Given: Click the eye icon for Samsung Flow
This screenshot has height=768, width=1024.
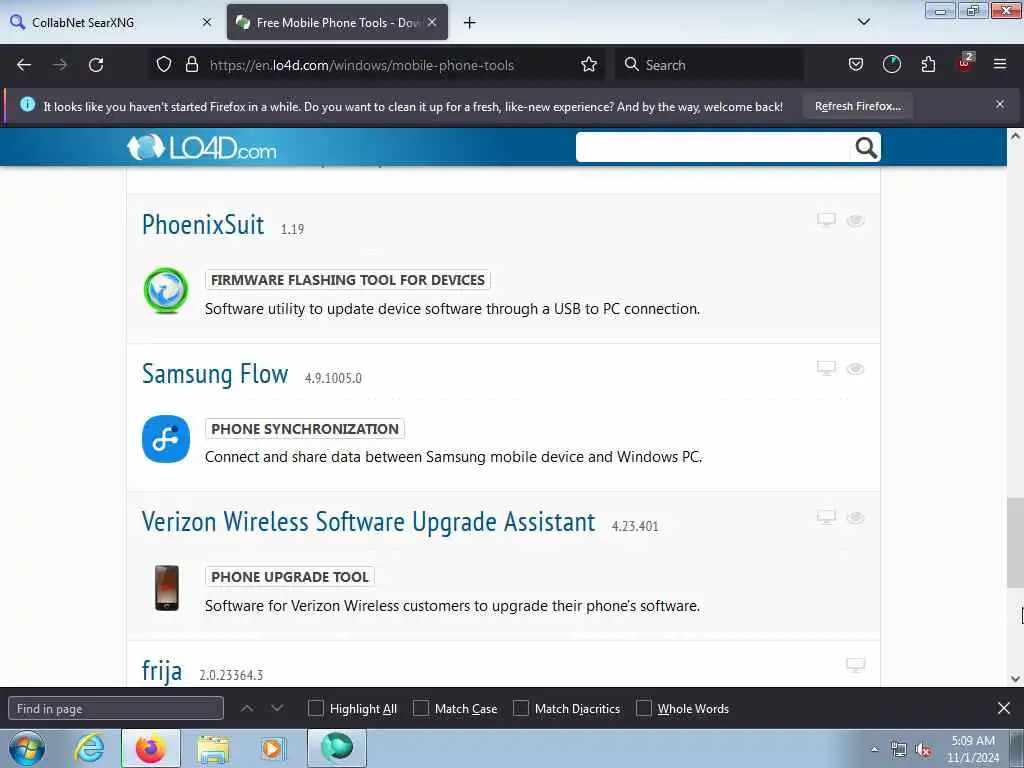Looking at the screenshot, I should pyautogui.click(x=856, y=369).
